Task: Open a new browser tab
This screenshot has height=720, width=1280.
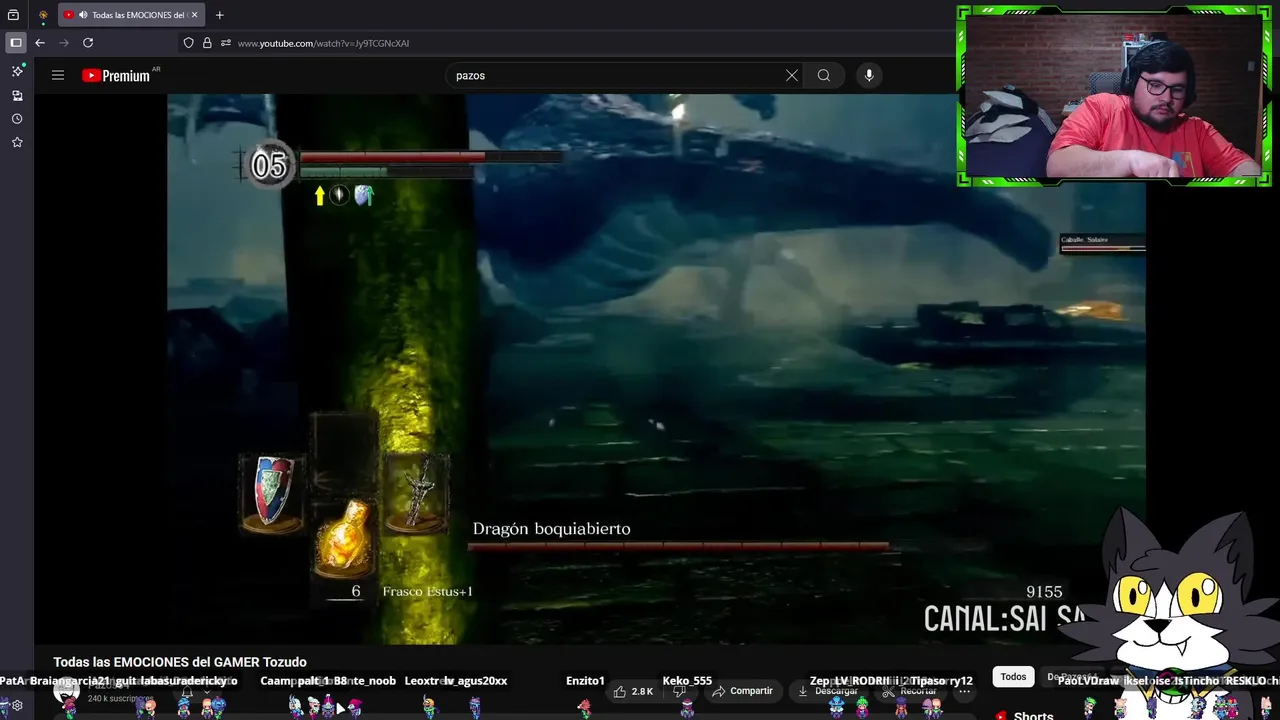Action: (219, 15)
